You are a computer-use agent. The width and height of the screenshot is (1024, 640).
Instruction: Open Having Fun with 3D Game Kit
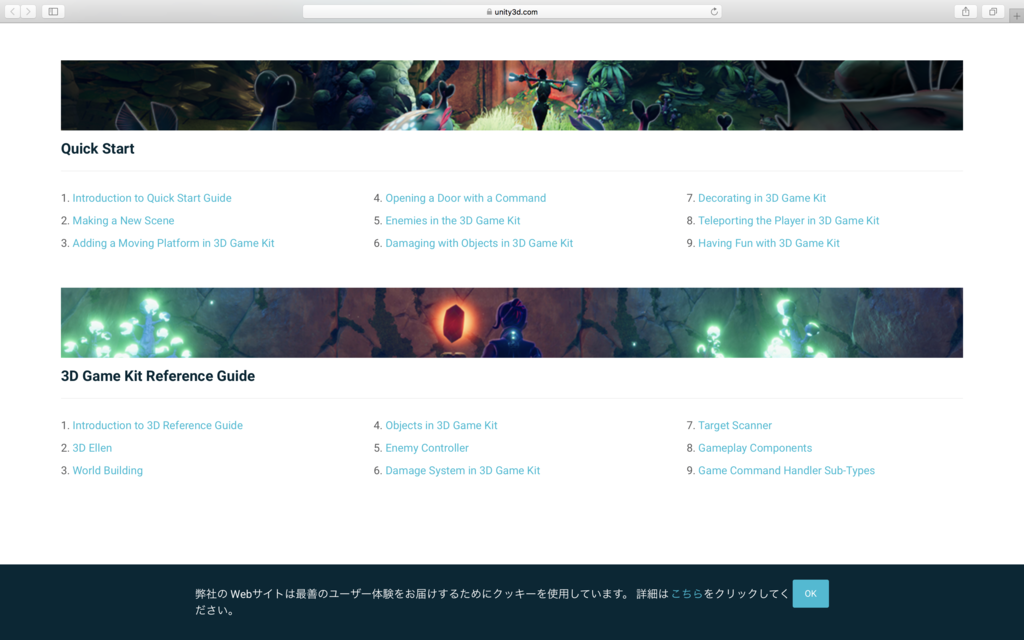point(769,243)
